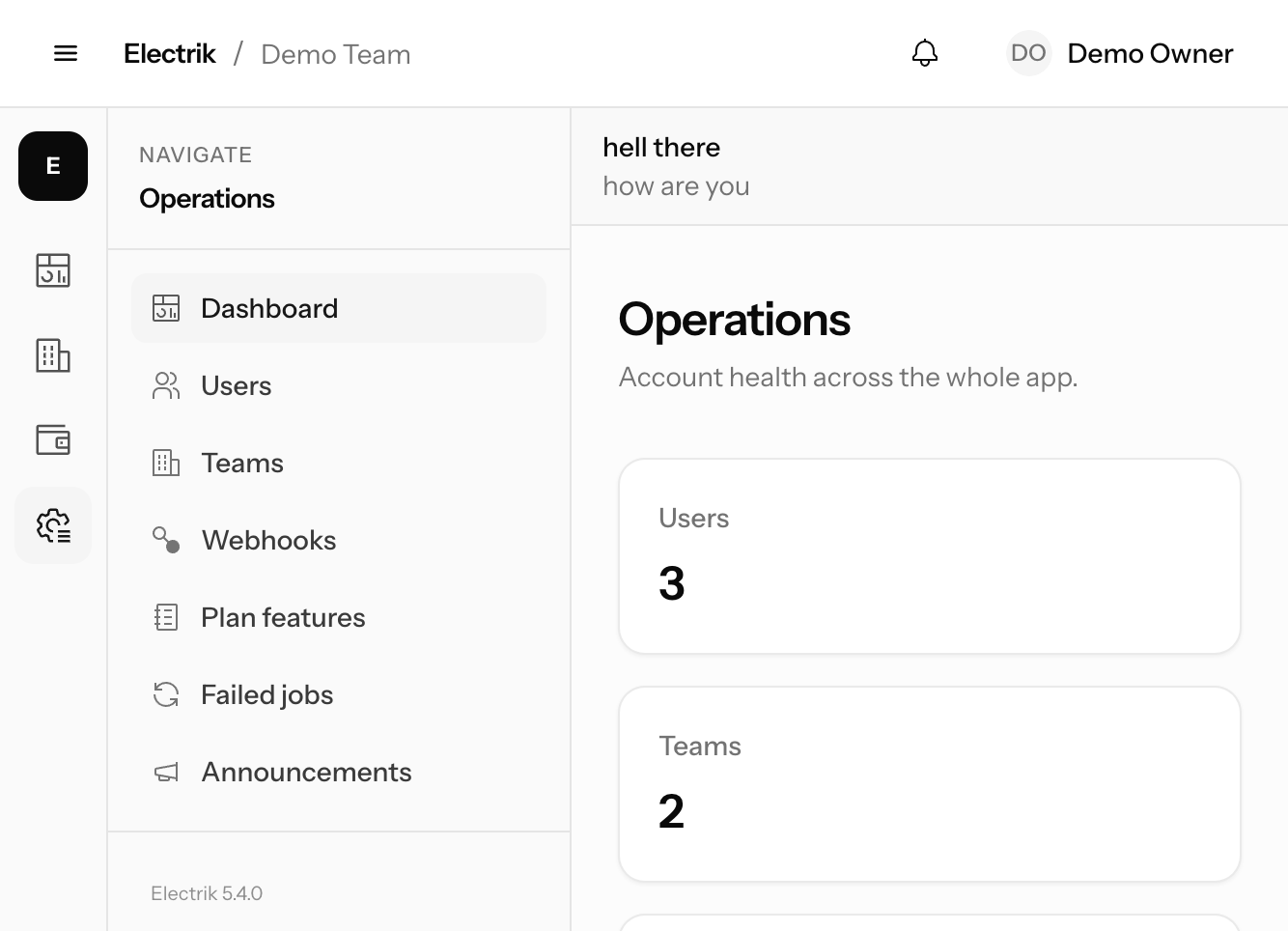
Task: Open the Webhooks page
Action: (x=339, y=540)
